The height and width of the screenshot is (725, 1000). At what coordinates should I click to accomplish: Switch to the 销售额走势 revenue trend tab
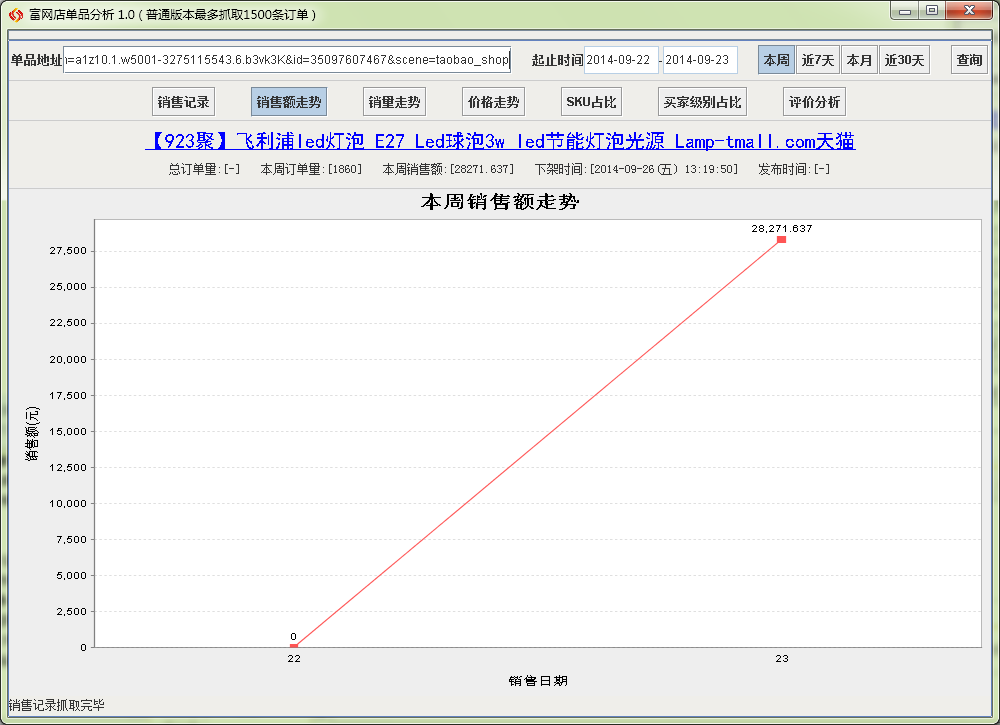click(289, 102)
